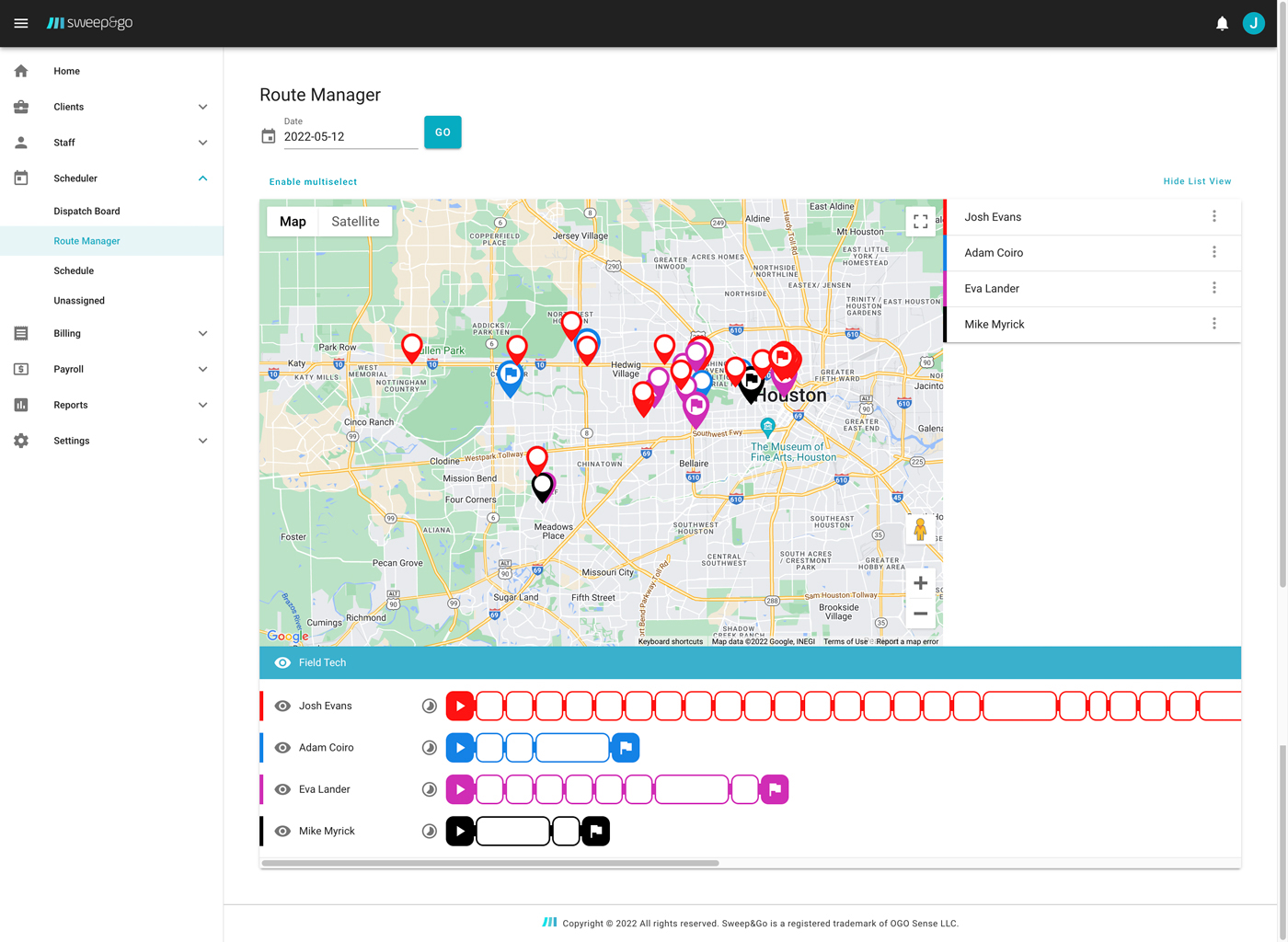
Task: Open the date picker calendar icon
Action: [x=269, y=136]
